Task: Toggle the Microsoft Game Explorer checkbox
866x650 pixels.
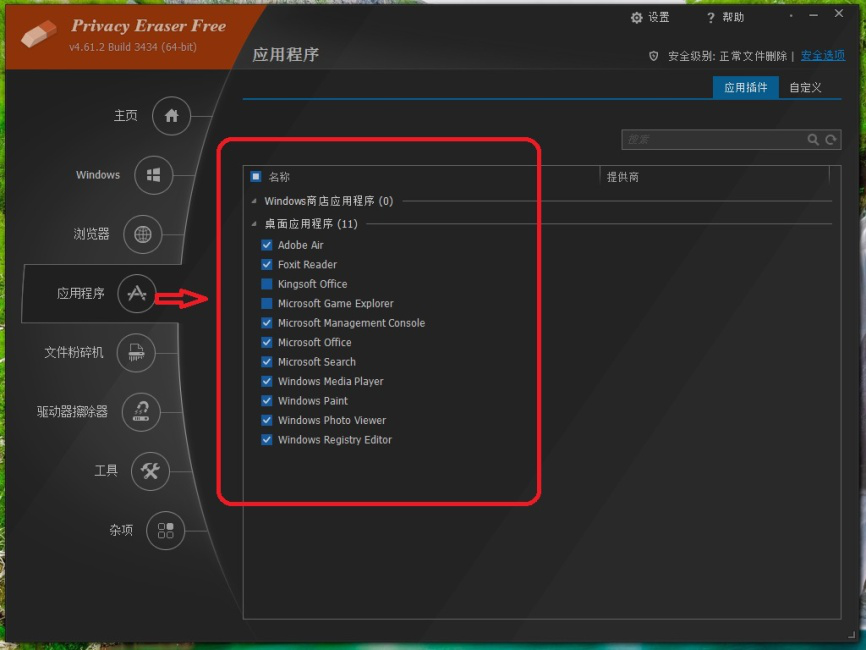Action: coord(267,303)
